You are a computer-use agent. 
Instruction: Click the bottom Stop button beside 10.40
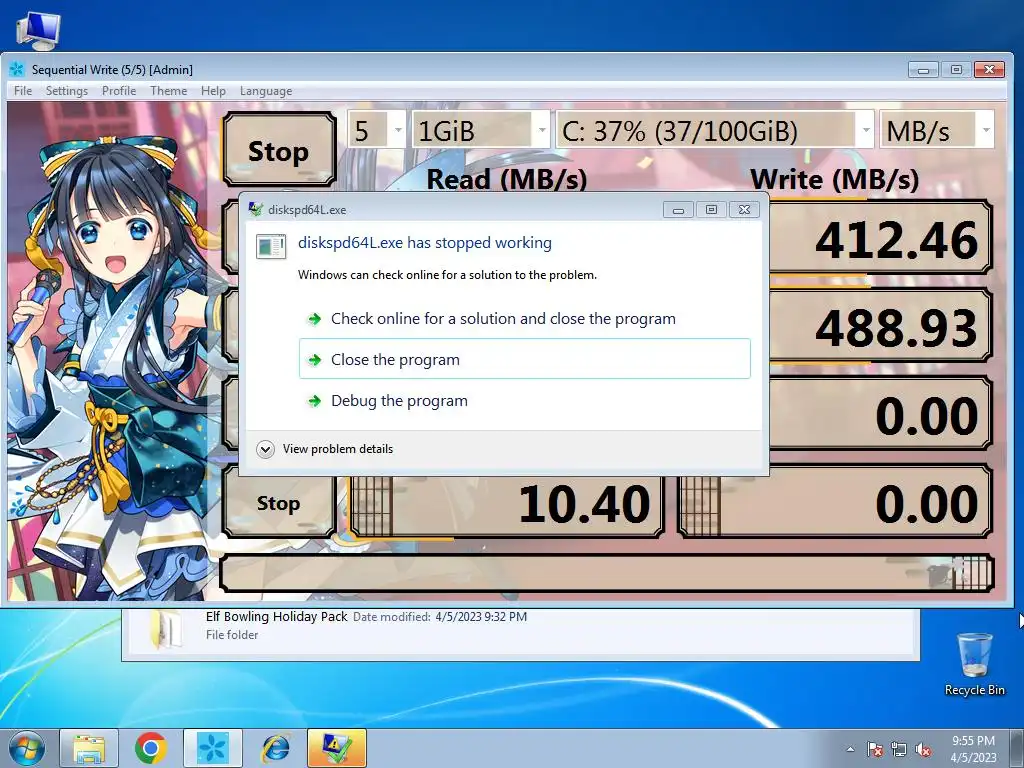pos(279,503)
